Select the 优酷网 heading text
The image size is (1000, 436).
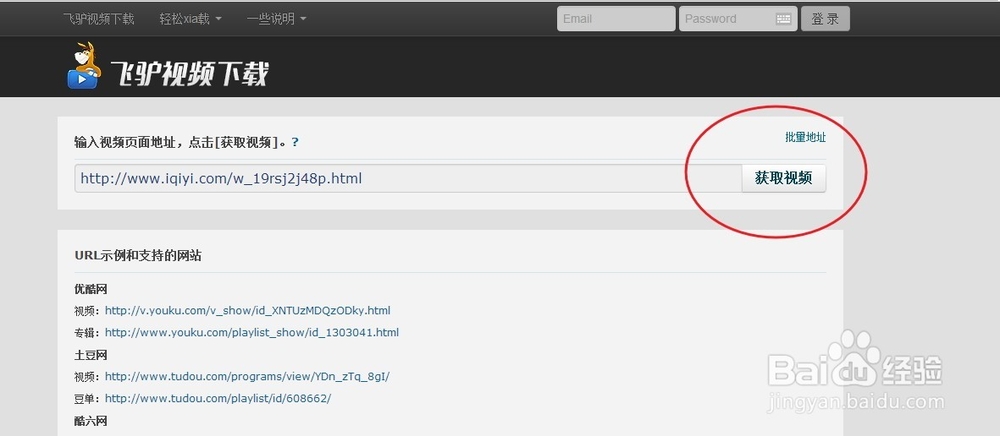pyautogui.click(x=91, y=289)
